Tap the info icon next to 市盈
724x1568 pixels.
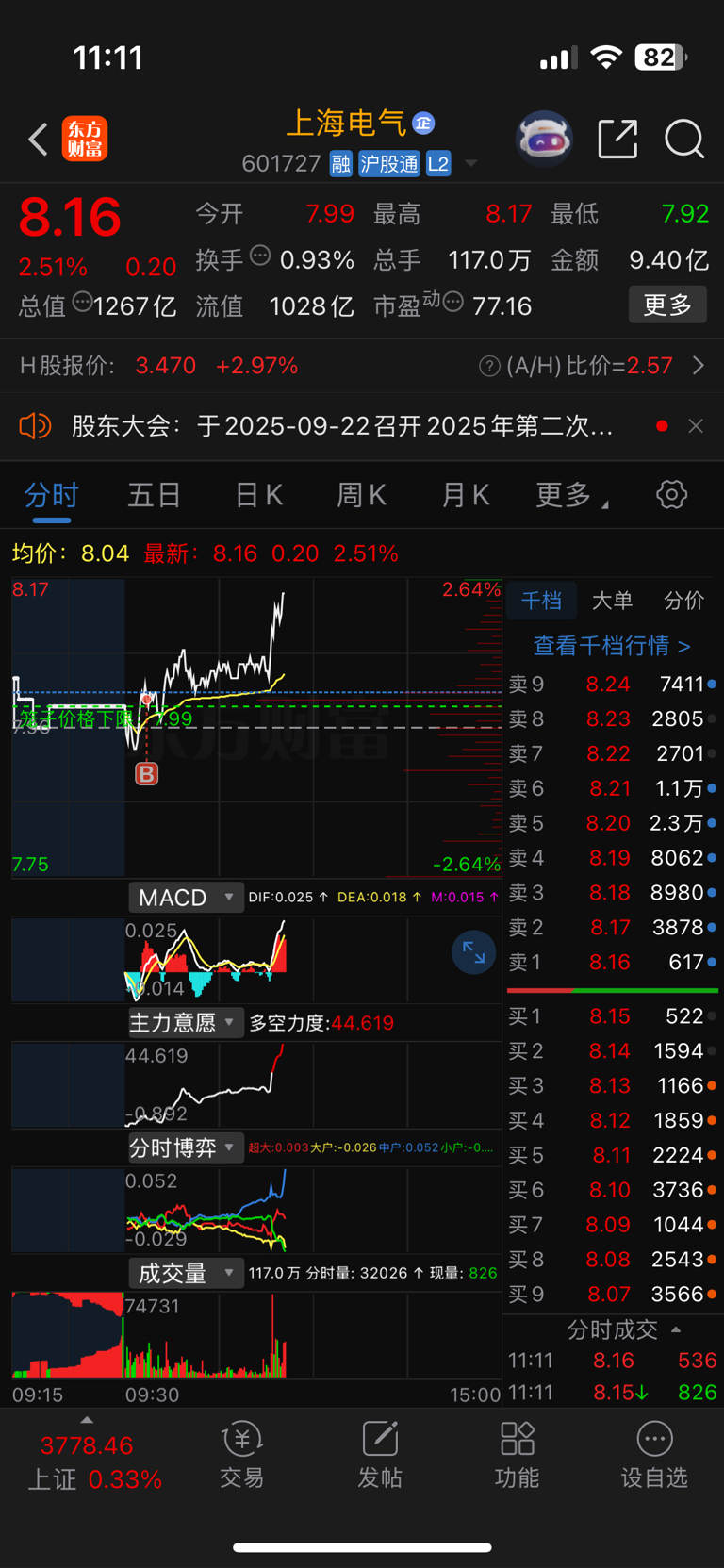[452, 303]
